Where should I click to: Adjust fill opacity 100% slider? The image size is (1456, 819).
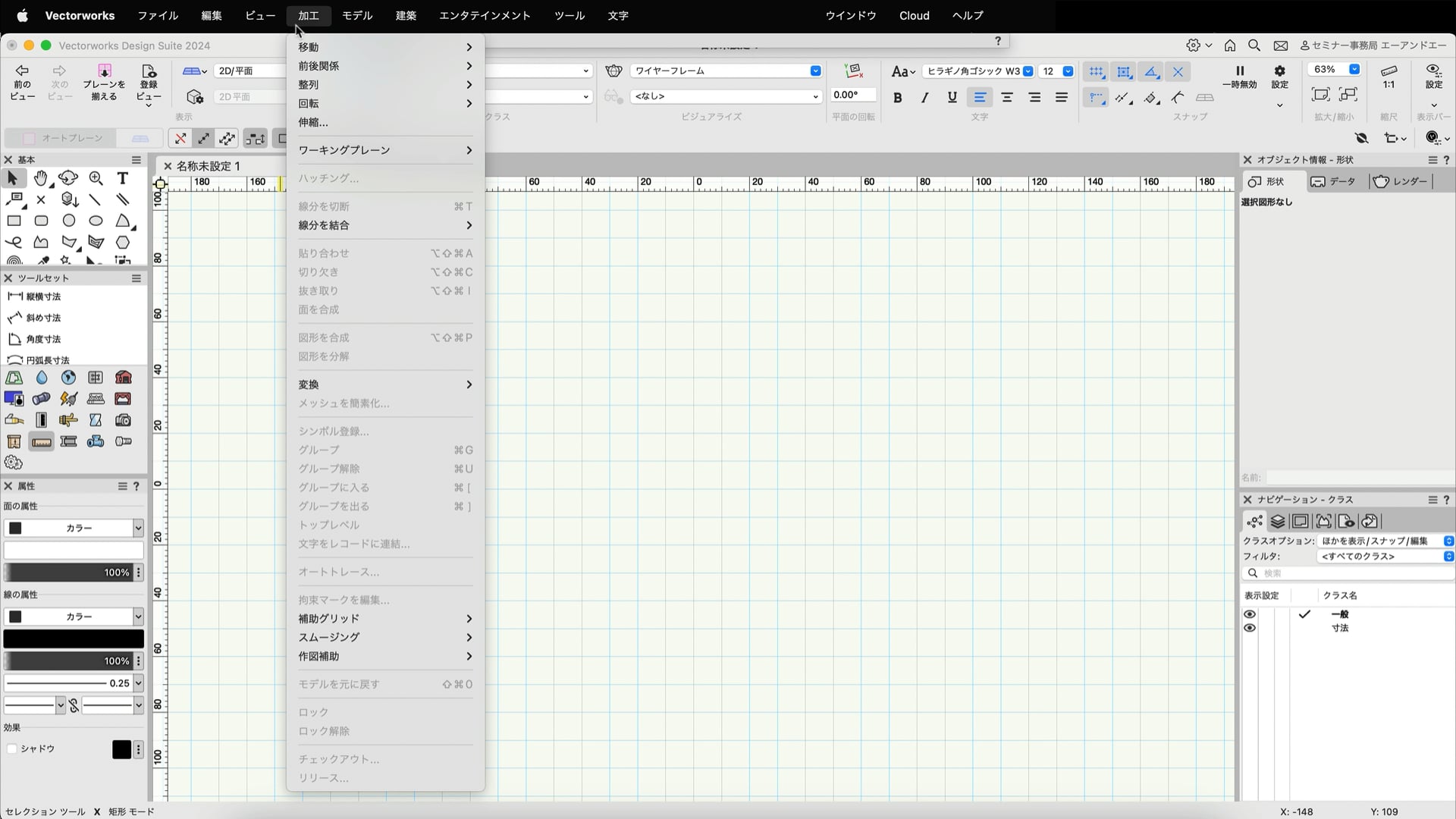point(69,573)
